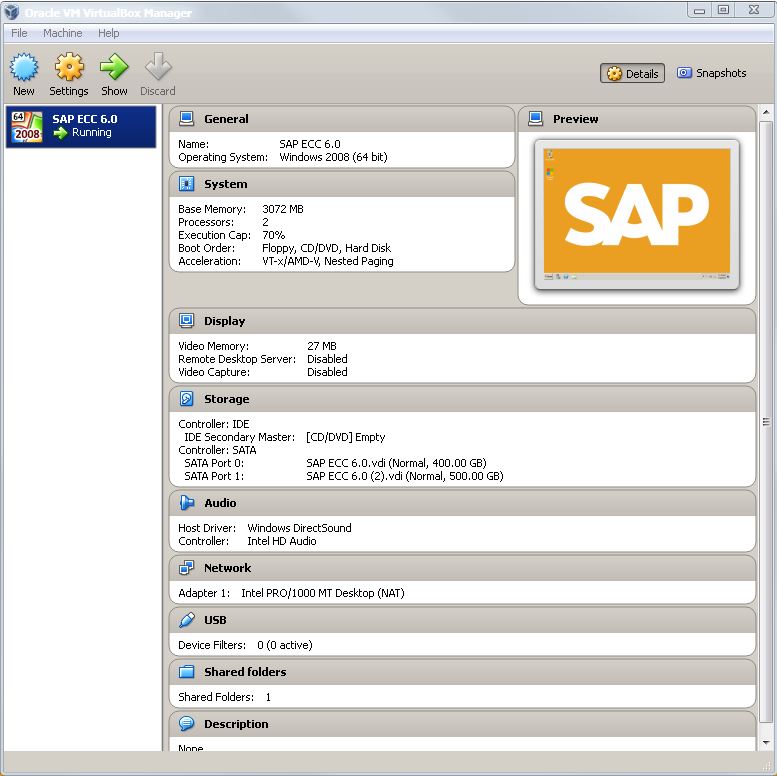Screen dimensions: 777x776
Task: Click the Name value SAP ECC 6.0
Action: pyautogui.click(x=310, y=144)
